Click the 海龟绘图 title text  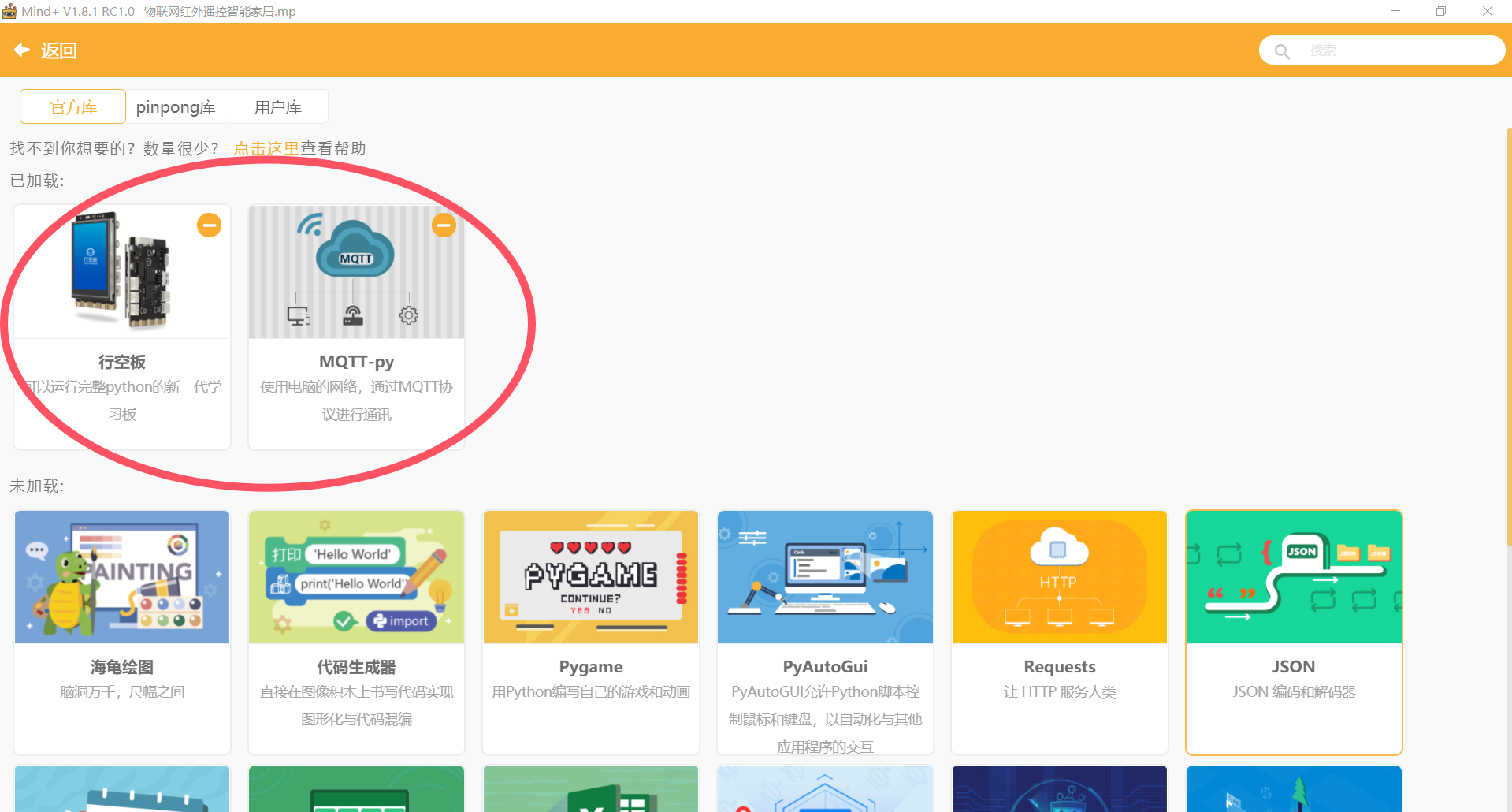tap(122, 667)
